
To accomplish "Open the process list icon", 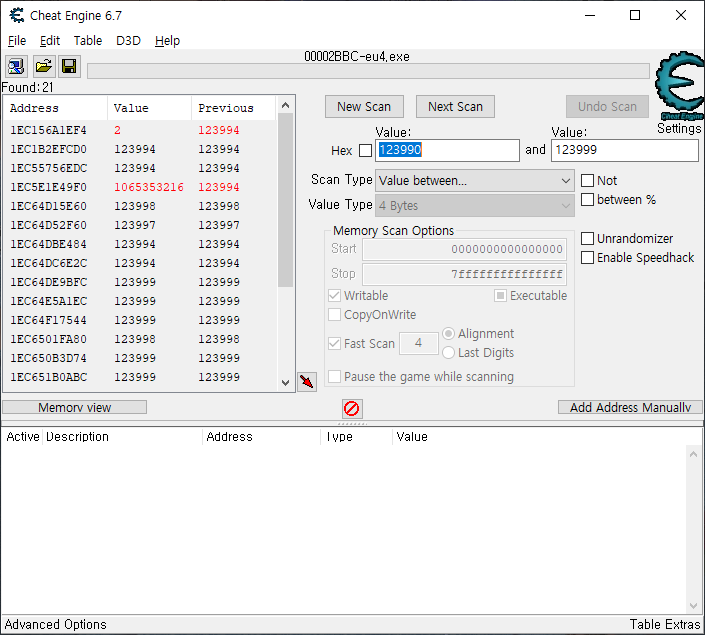I will [x=17, y=67].
